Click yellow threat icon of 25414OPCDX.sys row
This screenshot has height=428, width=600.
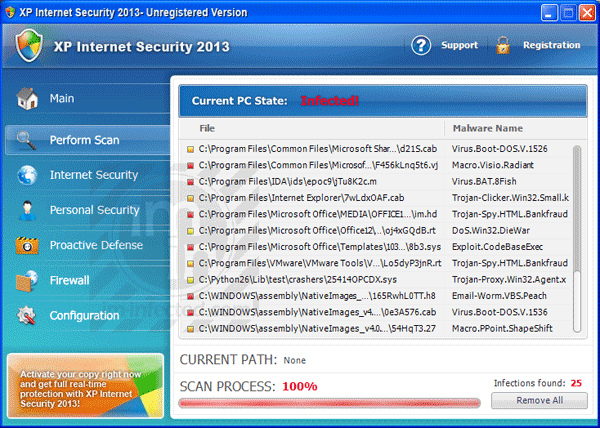click(190, 280)
